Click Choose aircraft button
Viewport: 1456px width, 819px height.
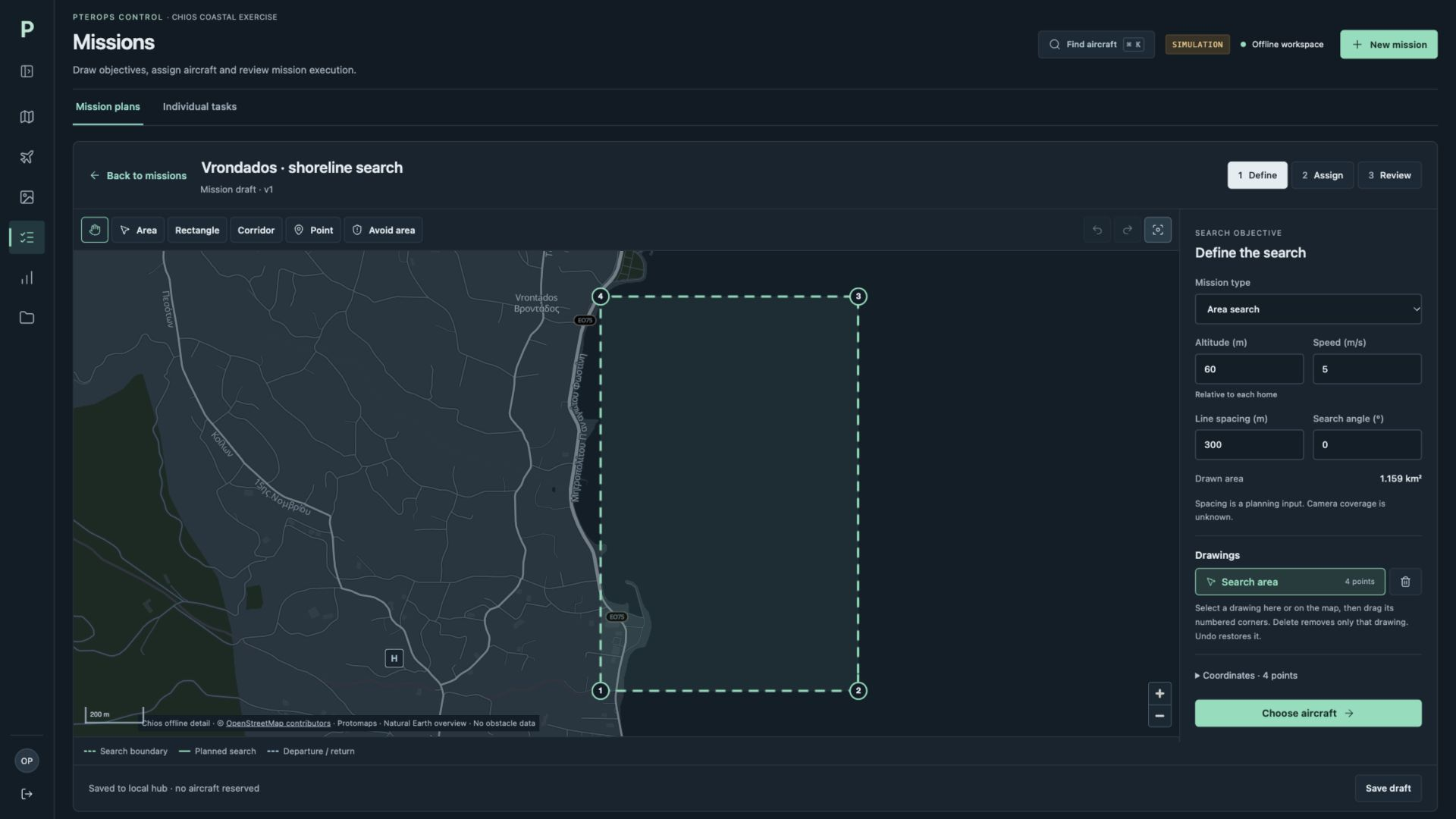click(x=1308, y=714)
